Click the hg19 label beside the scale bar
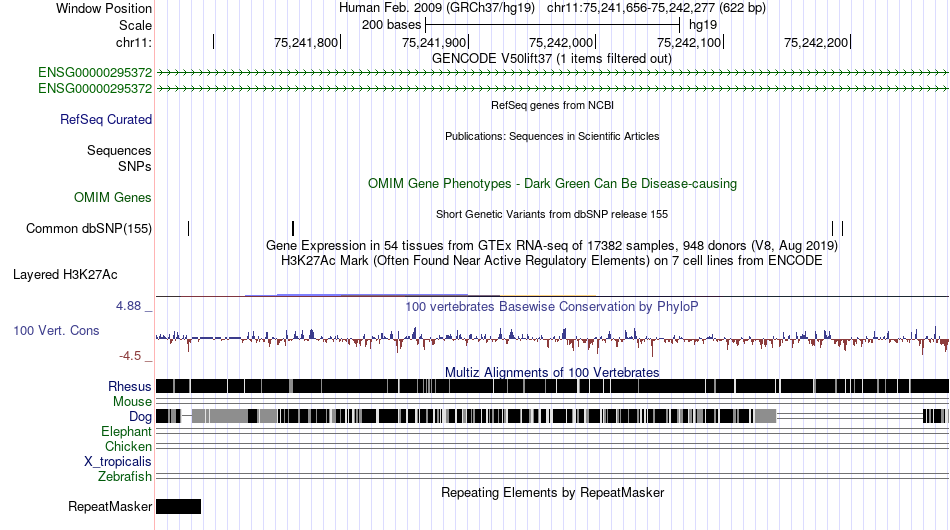This screenshot has height=530, width=950. pyautogui.click(x=703, y=25)
